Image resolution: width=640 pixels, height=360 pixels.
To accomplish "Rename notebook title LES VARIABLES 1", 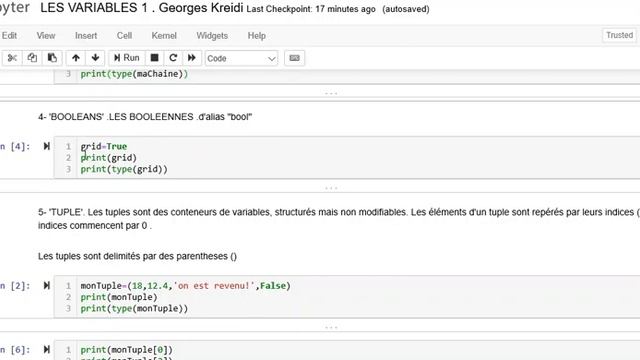I will click(x=141, y=8).
